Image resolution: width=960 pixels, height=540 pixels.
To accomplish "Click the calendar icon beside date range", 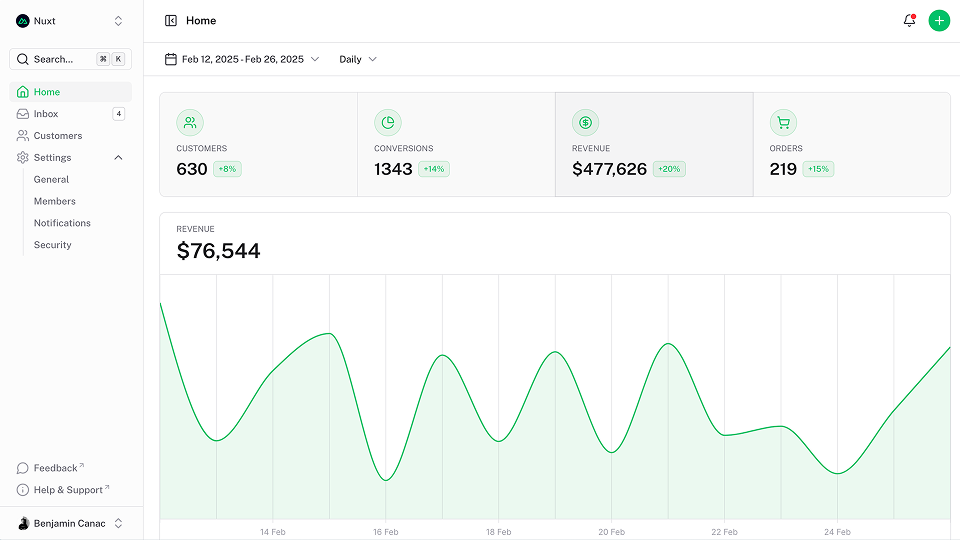I will (171, 59).
